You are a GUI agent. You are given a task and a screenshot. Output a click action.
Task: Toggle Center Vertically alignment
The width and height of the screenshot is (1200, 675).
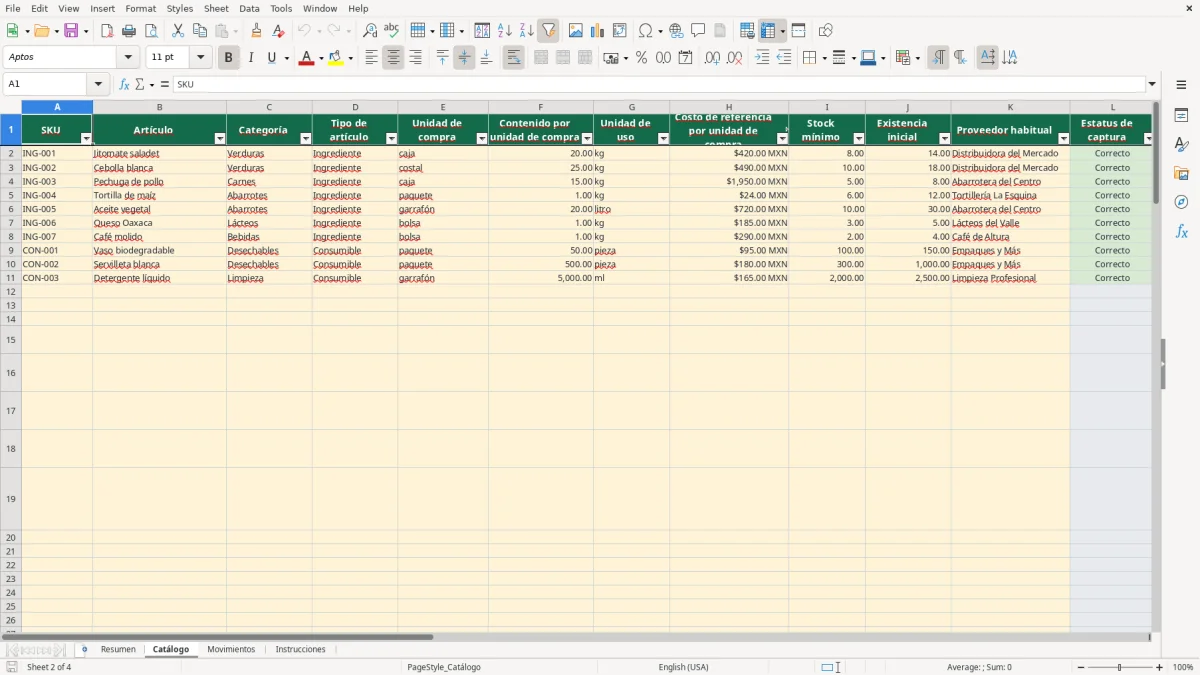coord(464,58)
